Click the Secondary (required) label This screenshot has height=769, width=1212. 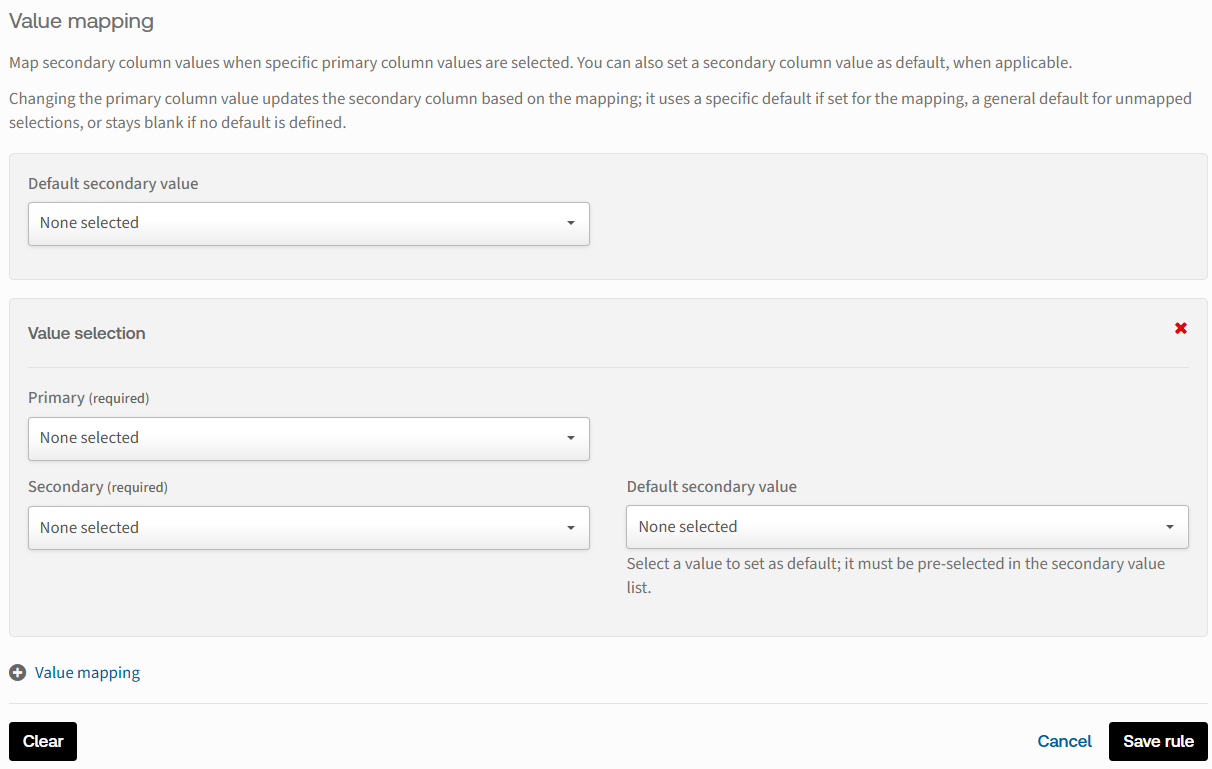(97, 487)
